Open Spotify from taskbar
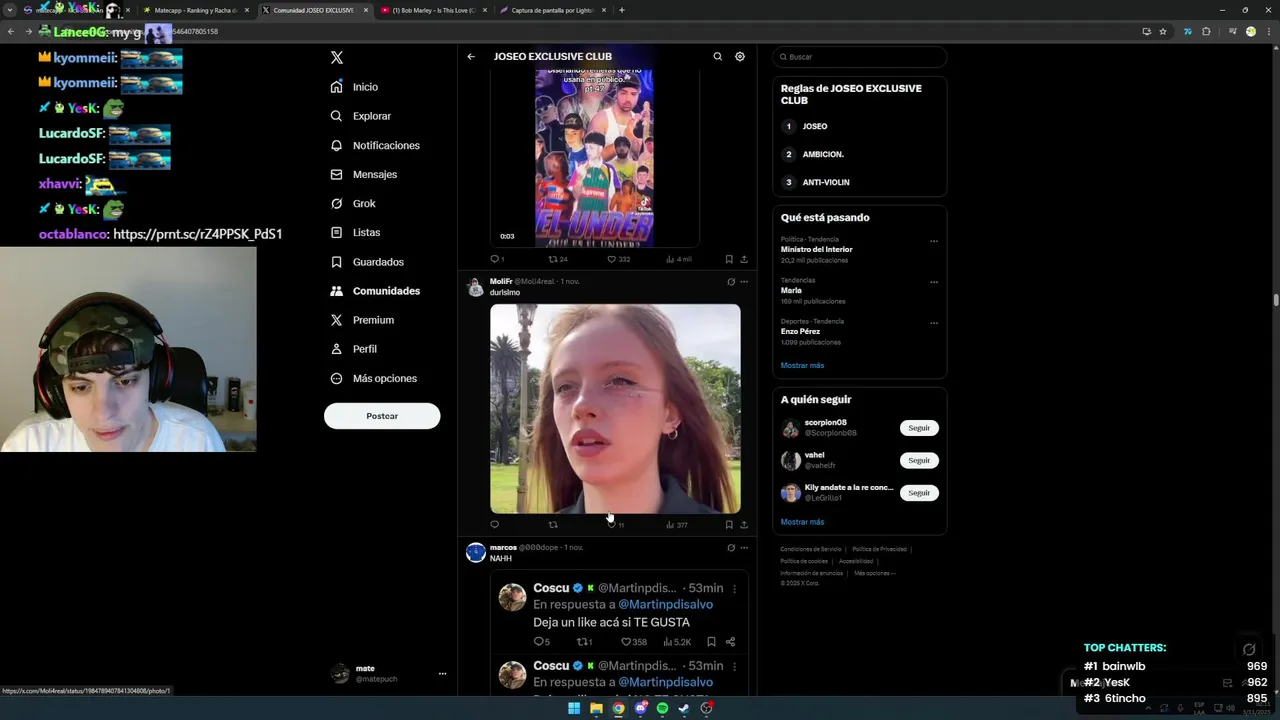The height and width of the screenshot is (720, 1280). pyautogui.click(x=662, y=709)
